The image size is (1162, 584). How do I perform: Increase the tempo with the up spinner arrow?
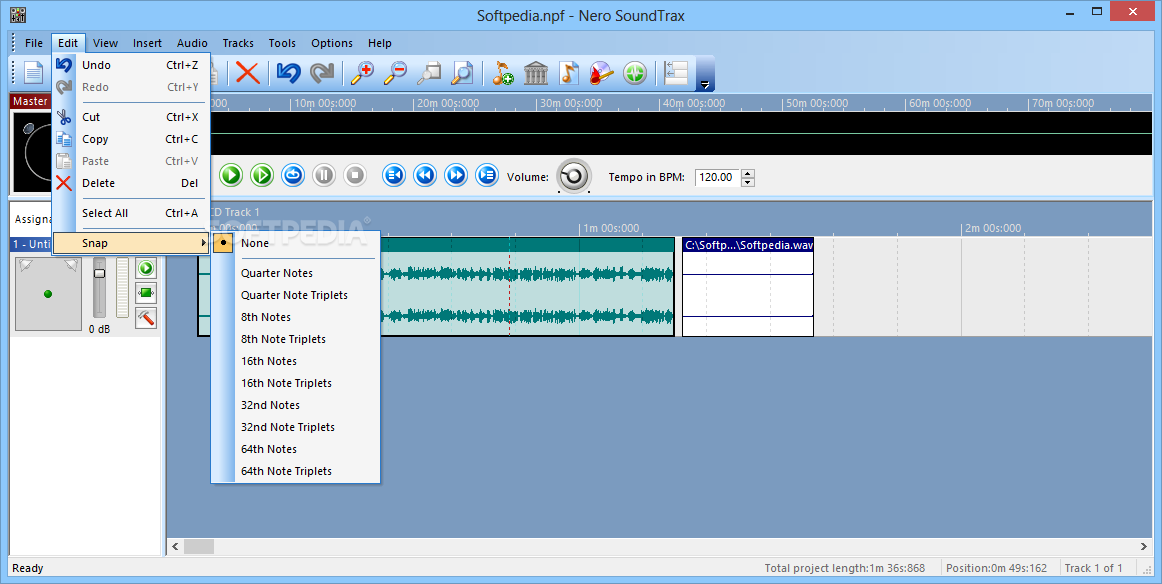click(x=748, y=173)
